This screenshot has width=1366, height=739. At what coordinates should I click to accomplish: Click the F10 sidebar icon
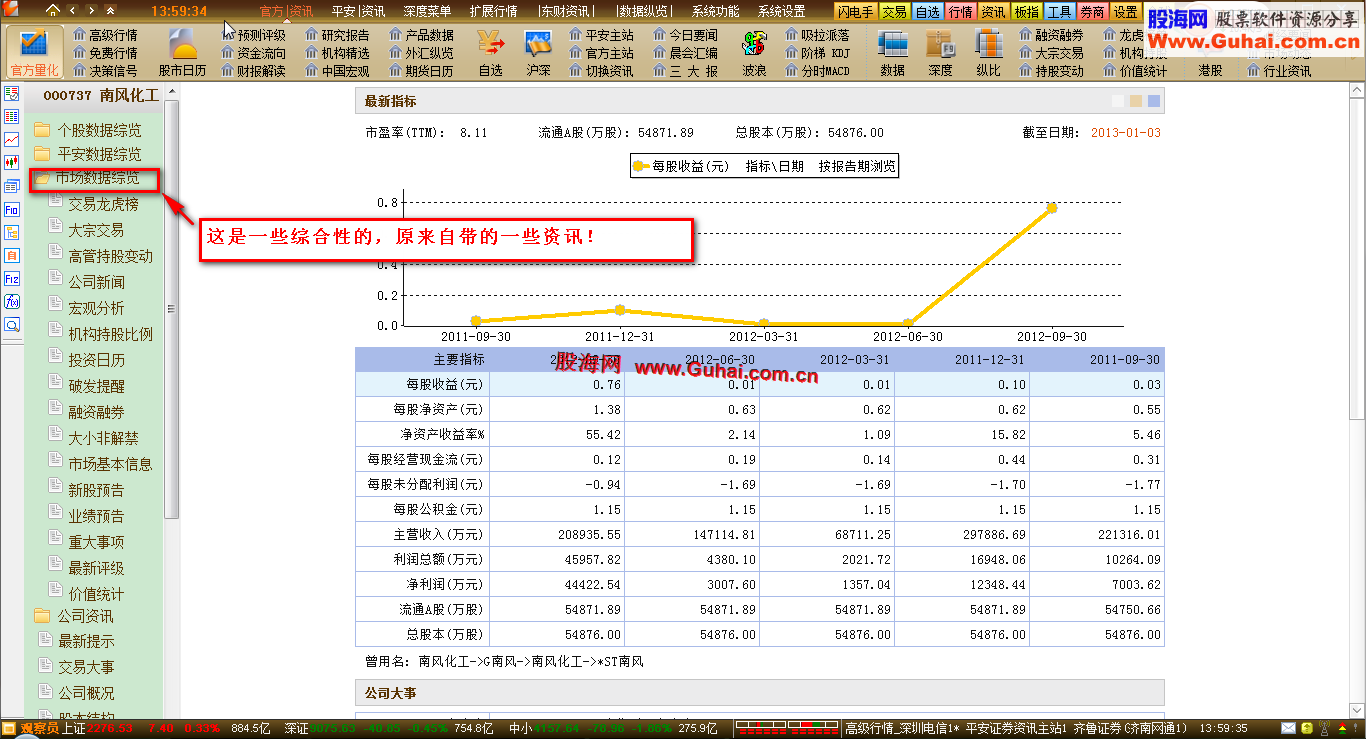pos(12,209)
